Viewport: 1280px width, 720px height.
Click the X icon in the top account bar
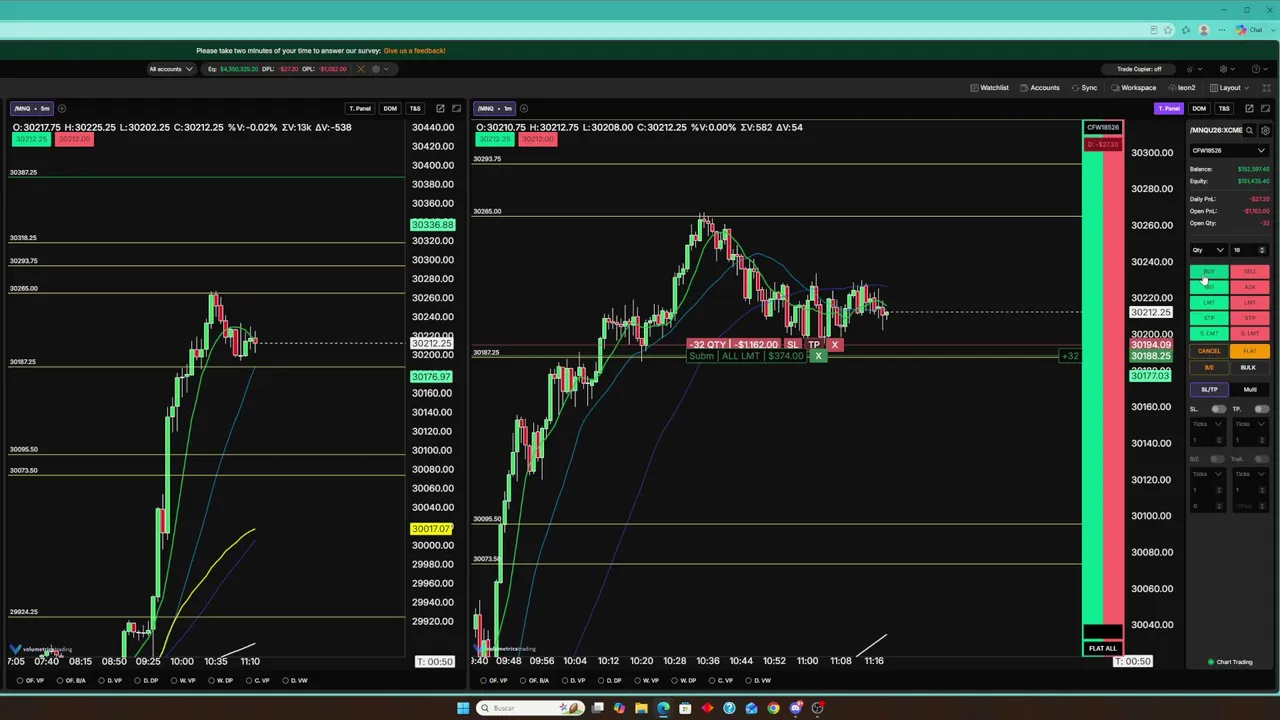pos(361,69)
